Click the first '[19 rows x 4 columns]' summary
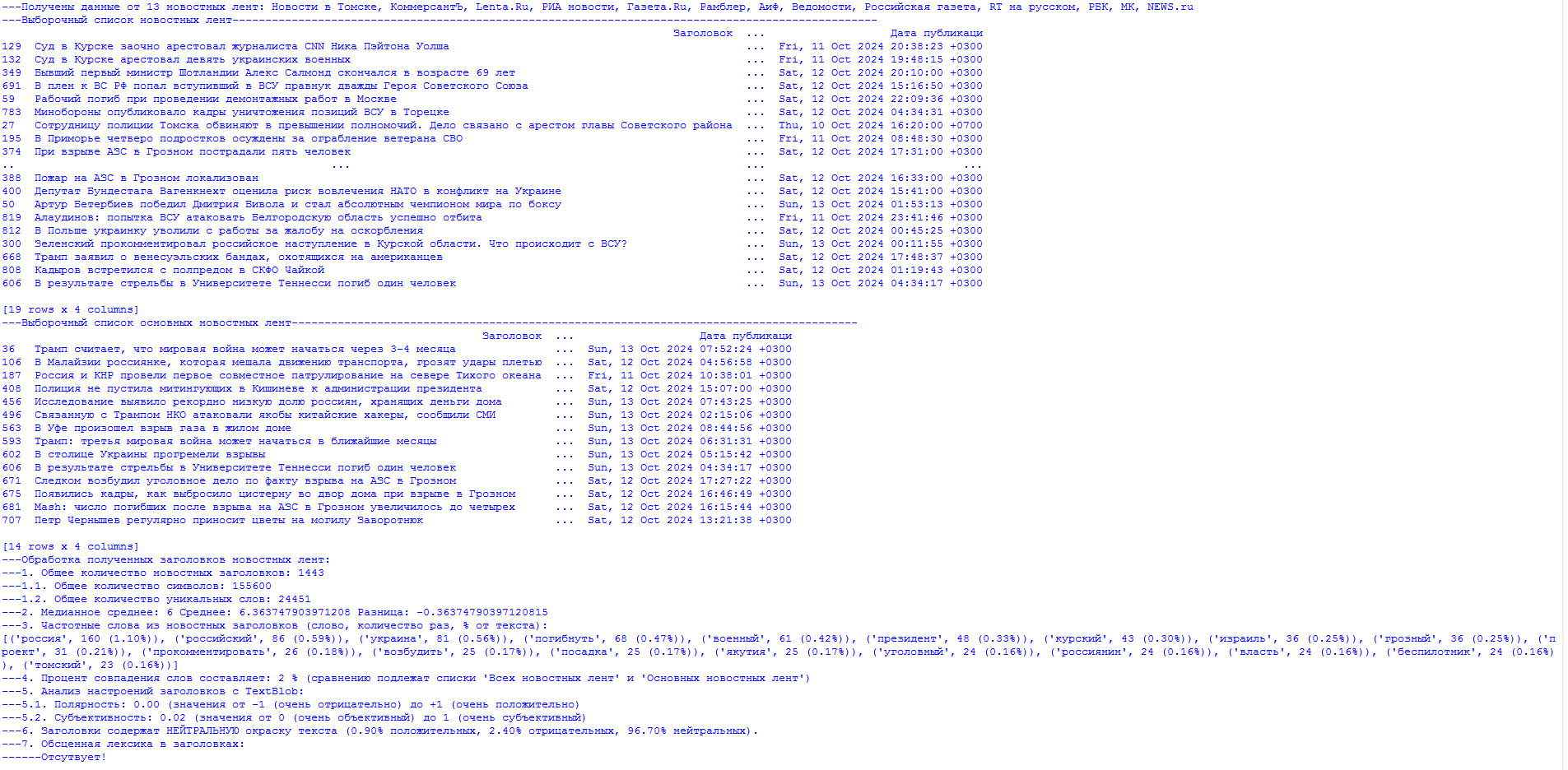Screen dimensions: 1568x770 point(70,309)
